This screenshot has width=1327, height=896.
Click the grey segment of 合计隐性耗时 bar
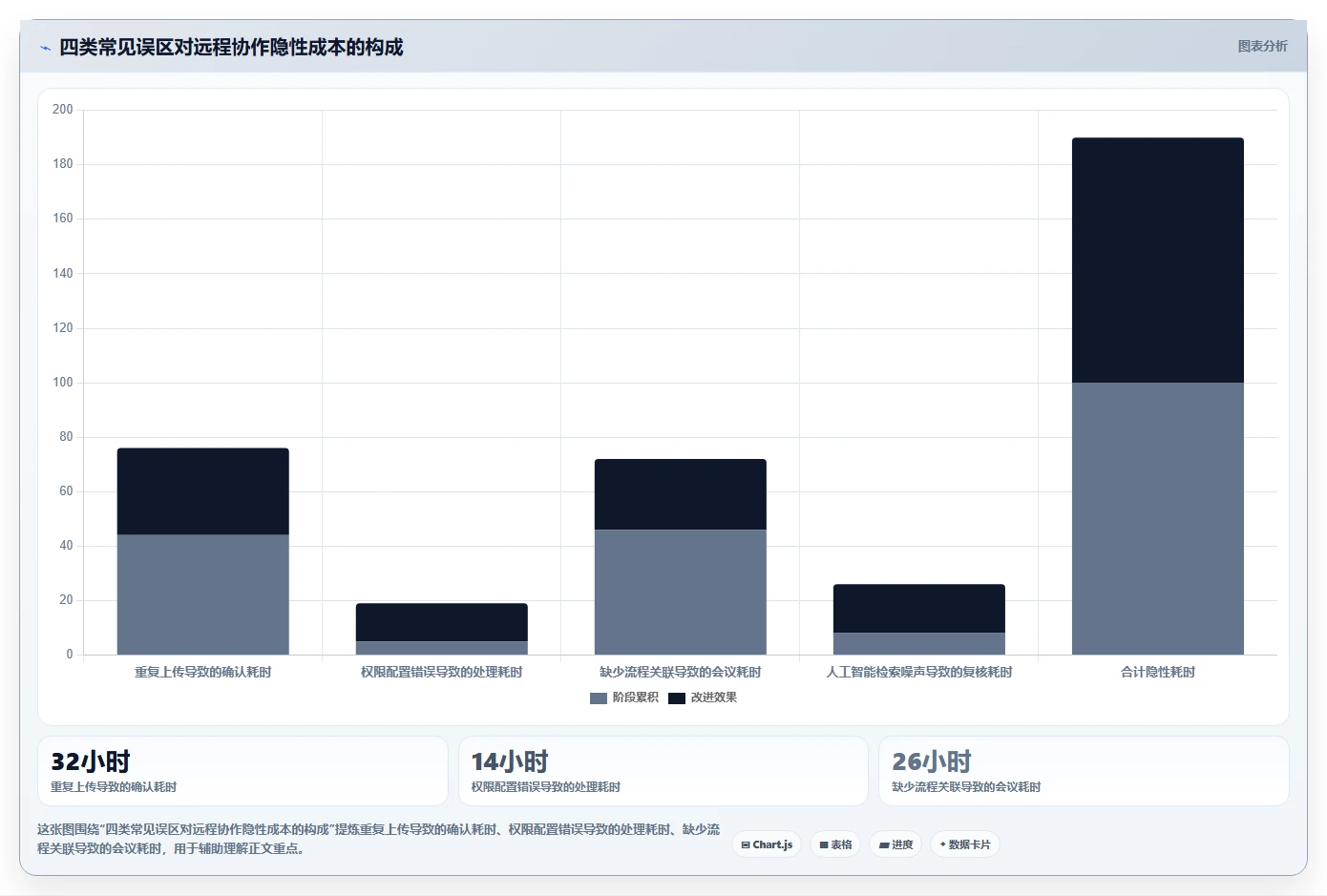click(1158, 518)
